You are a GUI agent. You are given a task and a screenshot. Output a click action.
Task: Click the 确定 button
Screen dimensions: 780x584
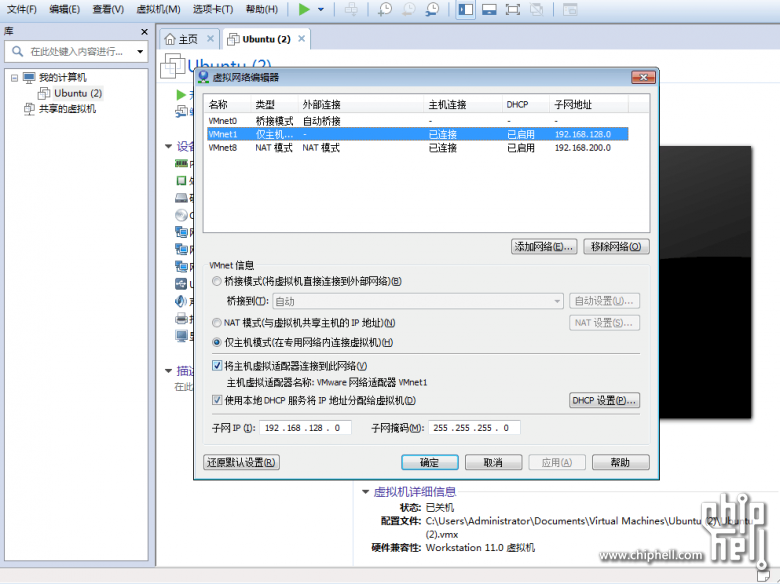click(430, 463)
